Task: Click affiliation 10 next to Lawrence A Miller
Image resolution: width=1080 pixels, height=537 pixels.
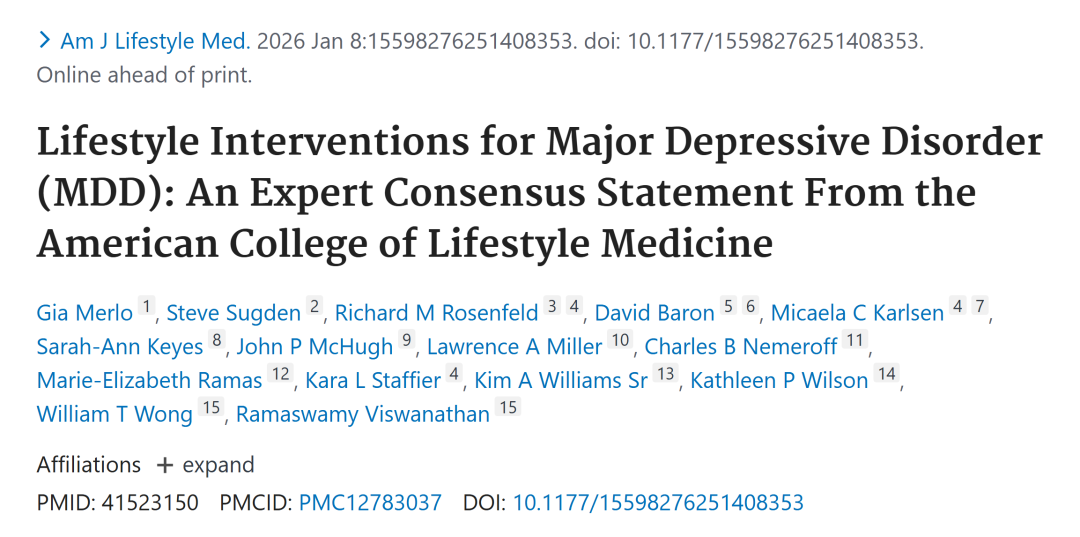Action: [x=620, y=341]
